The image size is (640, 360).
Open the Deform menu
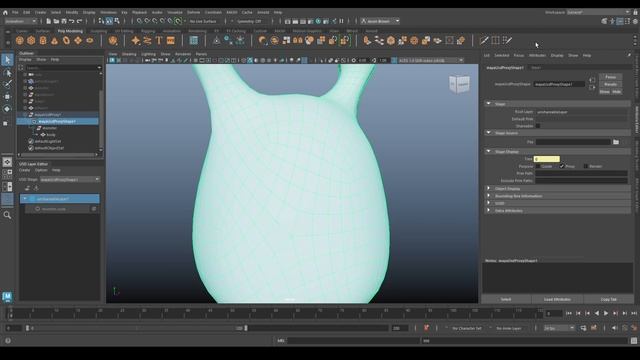(x=193, y=12)
